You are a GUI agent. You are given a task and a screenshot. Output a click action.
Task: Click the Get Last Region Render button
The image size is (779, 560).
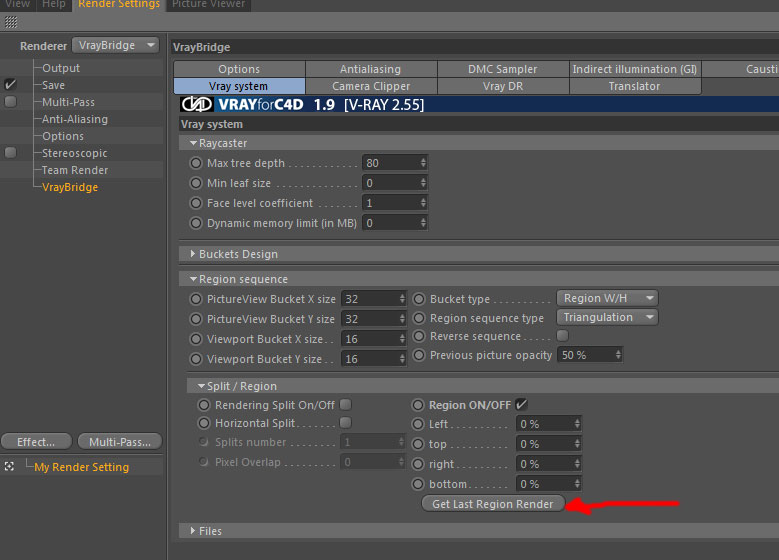point(493,503)
